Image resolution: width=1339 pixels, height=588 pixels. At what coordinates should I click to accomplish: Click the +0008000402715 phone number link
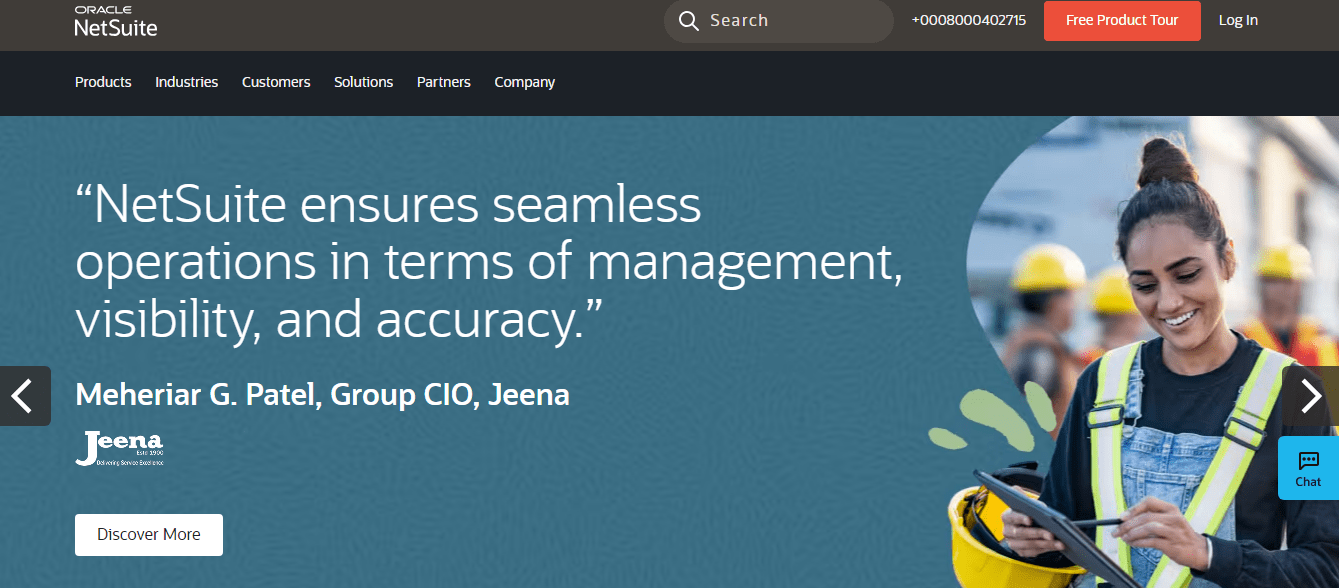pos(968,21)
